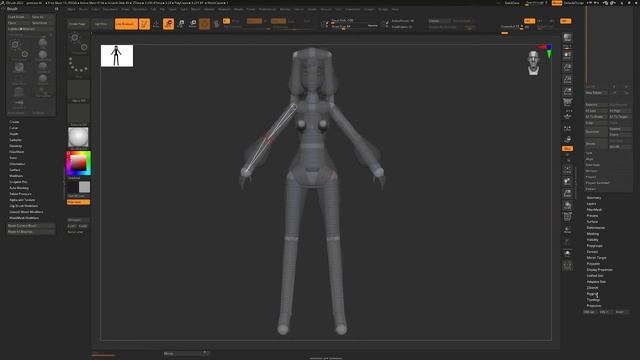Click the Edit mode button
This screenshot has width=640, height=360.
tap(144, 24)
